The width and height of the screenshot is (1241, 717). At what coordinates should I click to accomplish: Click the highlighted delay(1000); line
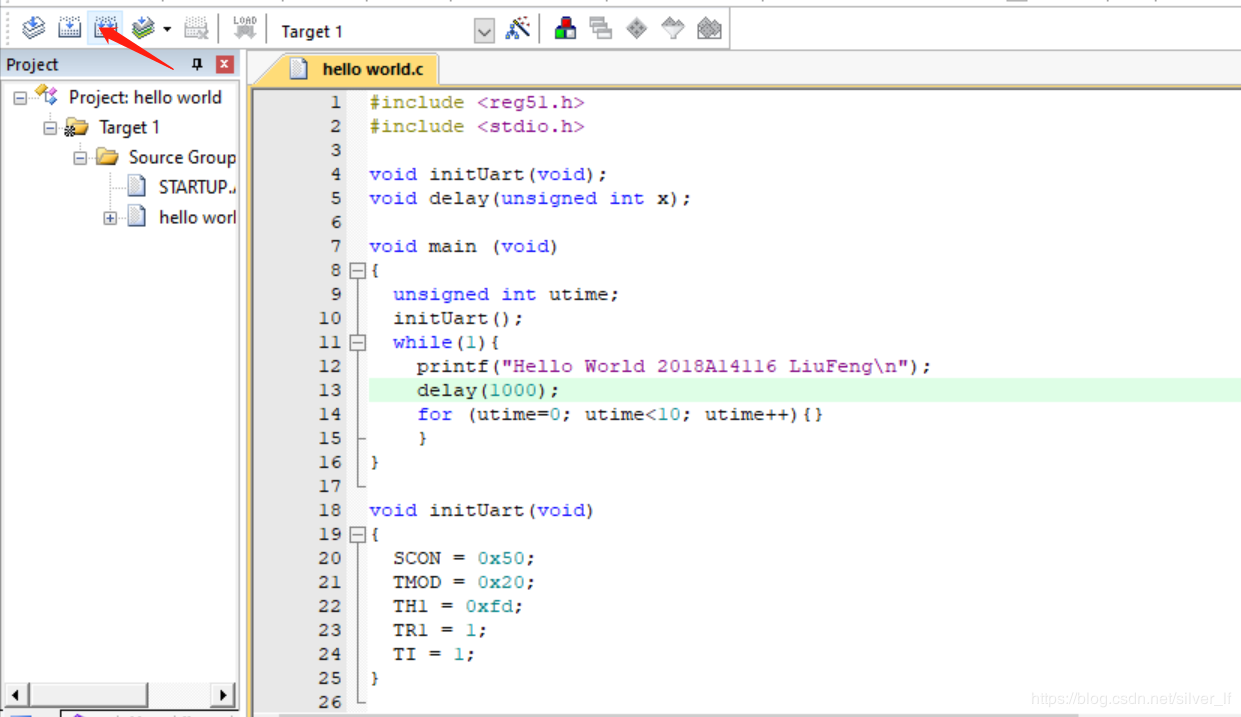(x=488, y=390)
